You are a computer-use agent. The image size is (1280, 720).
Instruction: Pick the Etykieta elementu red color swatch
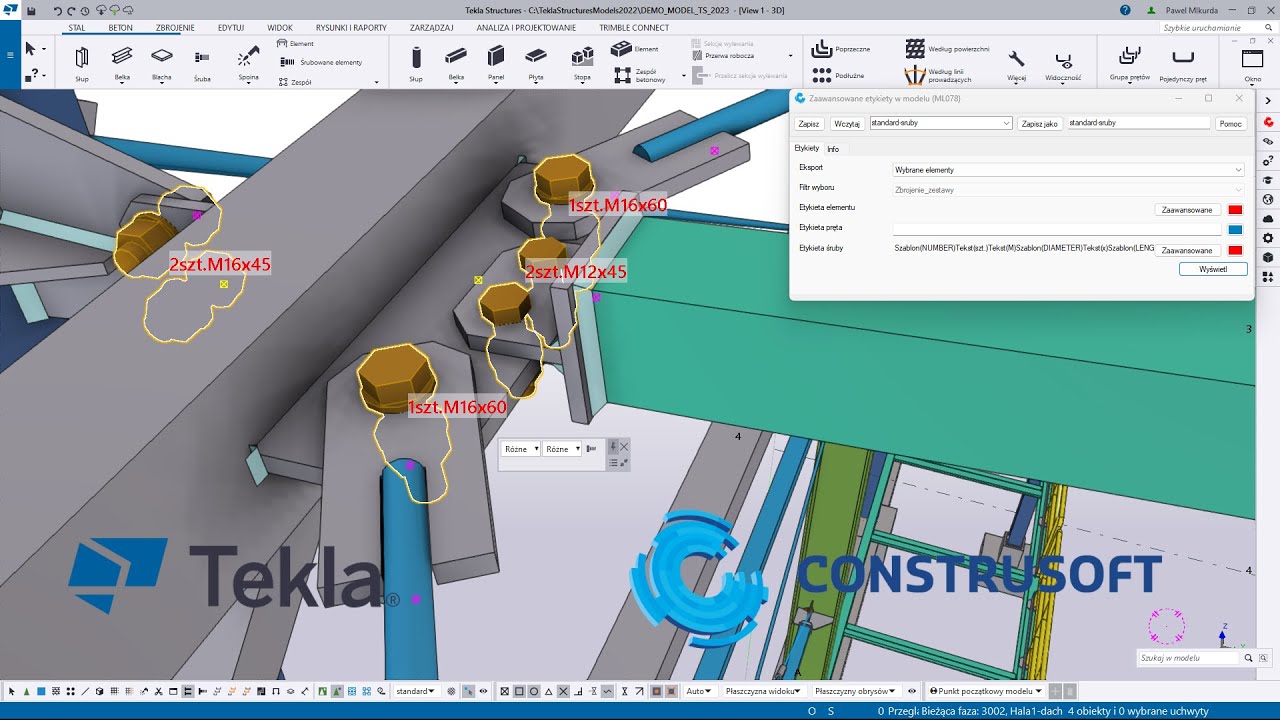[x=1235, y=210]
